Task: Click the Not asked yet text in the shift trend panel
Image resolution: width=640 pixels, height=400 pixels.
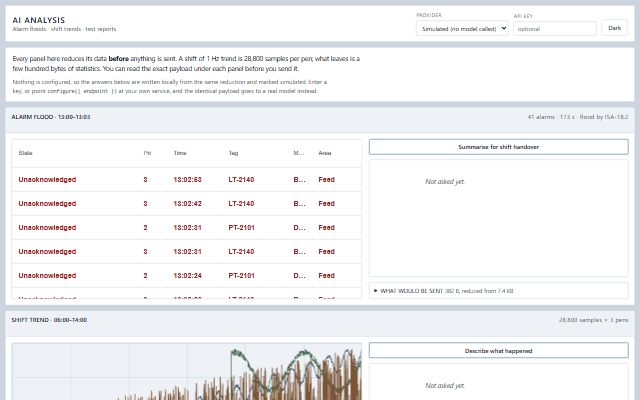Action: click(x=445, y=386)
